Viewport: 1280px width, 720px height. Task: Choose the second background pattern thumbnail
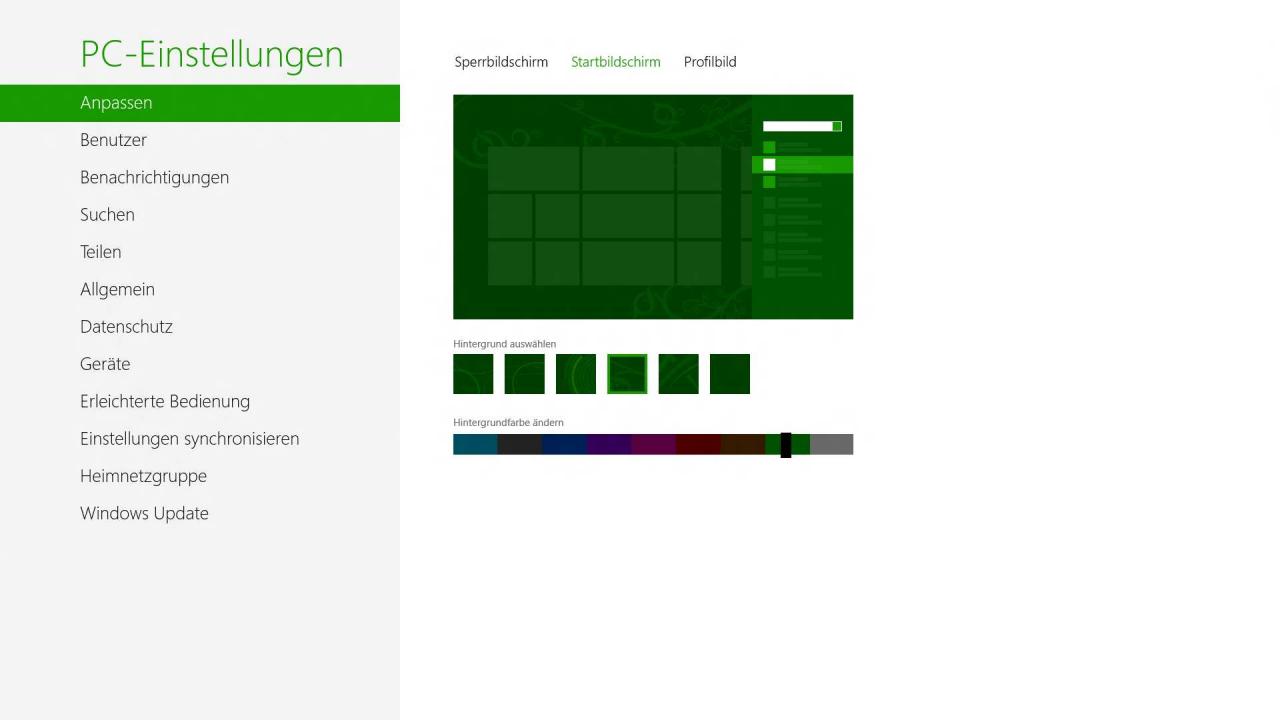(525, 374)
